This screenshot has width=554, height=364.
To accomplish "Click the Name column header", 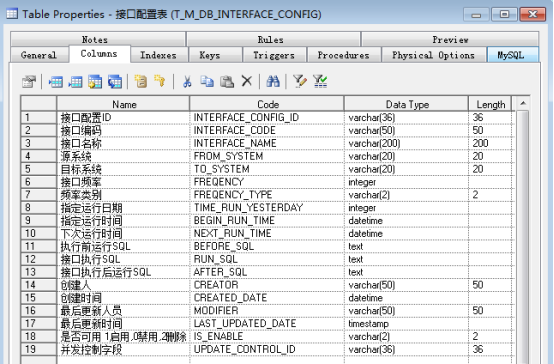I will click(x=123, y=104).
